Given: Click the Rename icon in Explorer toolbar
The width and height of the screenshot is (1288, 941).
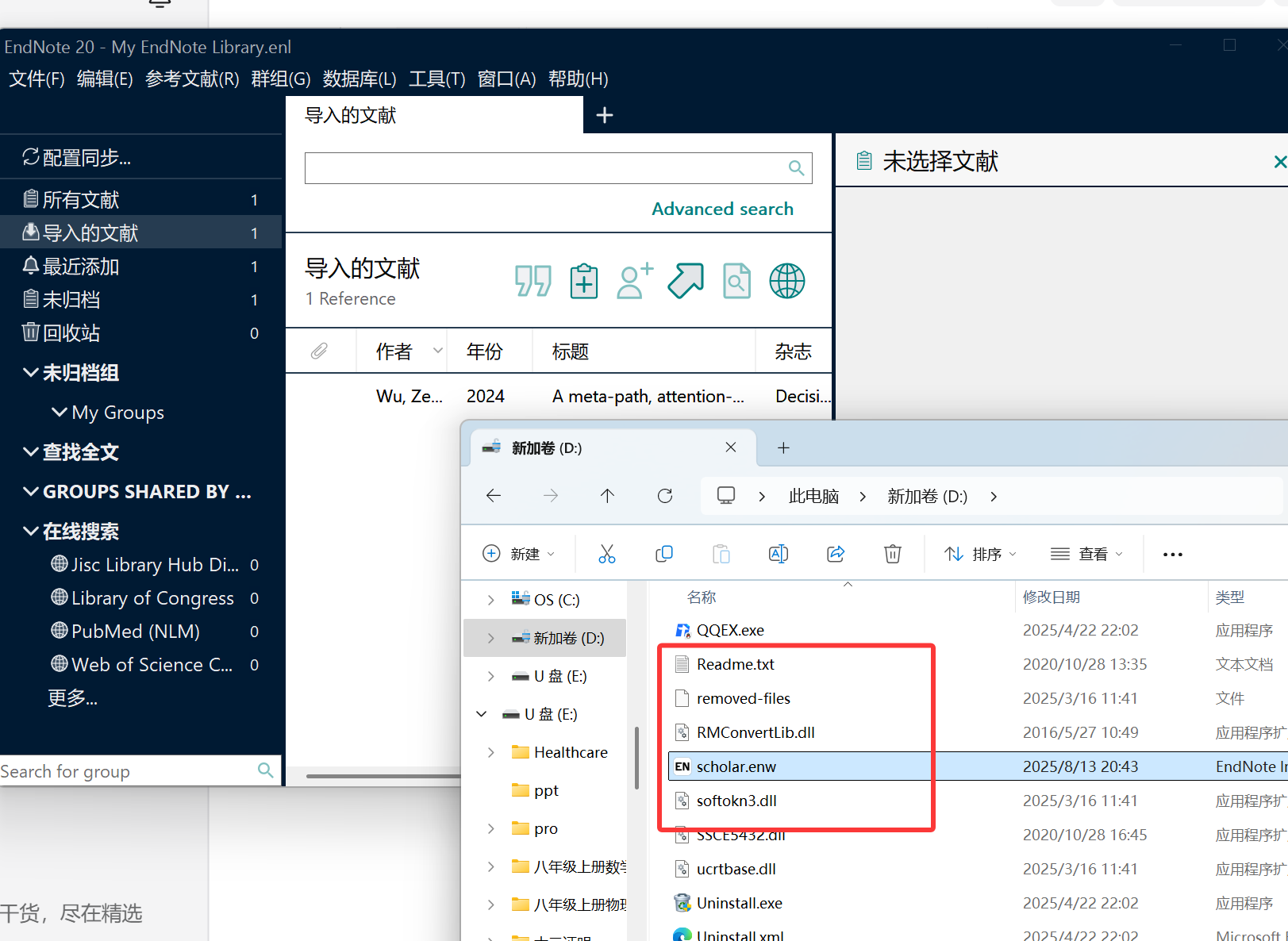Looking at the screenshot, I should point(779,554).
